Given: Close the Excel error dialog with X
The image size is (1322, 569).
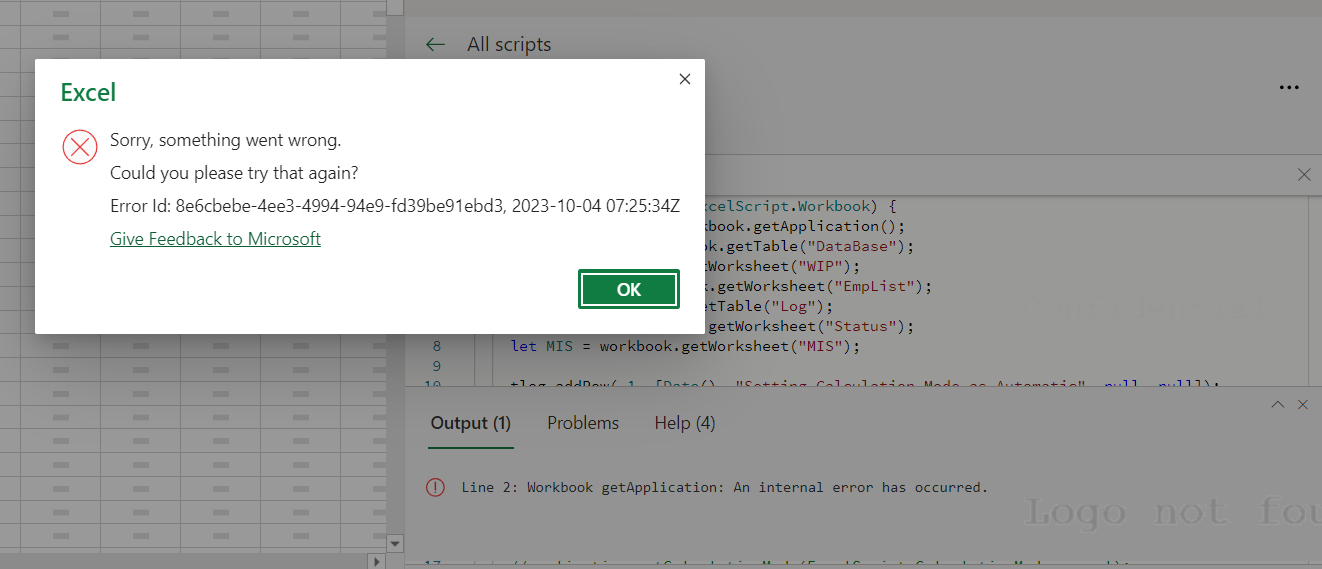Looking at the screenshot, I should [x=685, y=79].
